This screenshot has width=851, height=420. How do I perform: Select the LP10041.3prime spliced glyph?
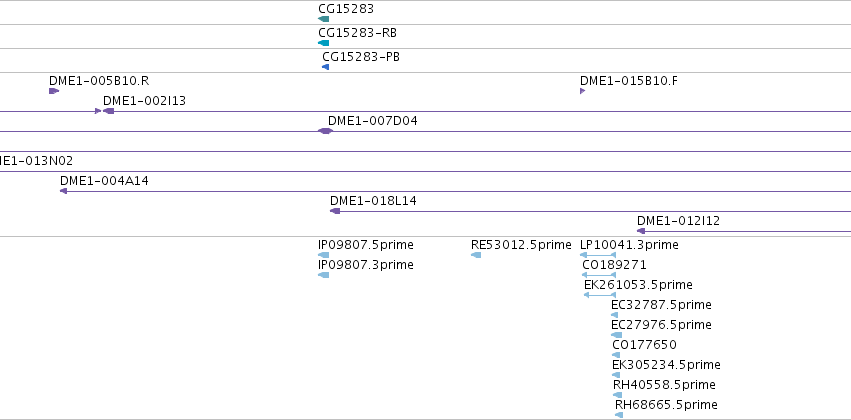(598, 255)
